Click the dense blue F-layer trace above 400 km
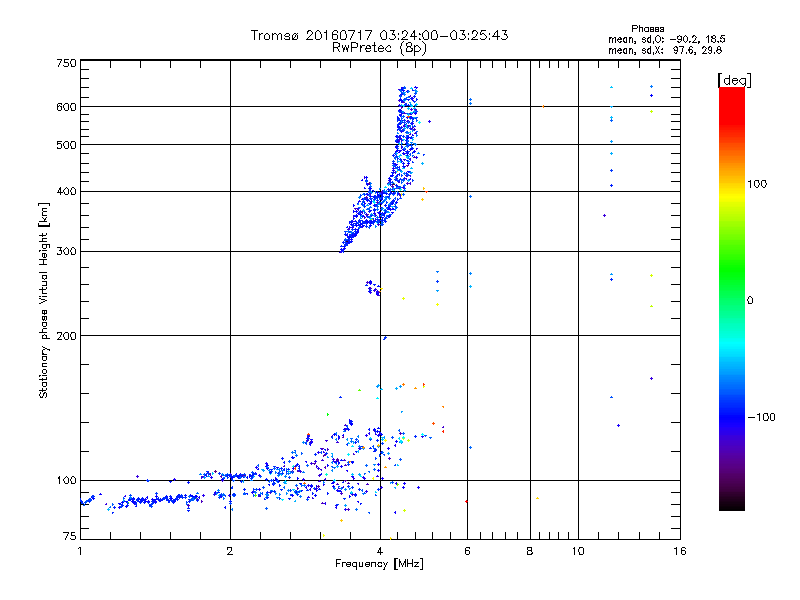The height and width of the screenshot is (600, 800). [x=407, y=138]
